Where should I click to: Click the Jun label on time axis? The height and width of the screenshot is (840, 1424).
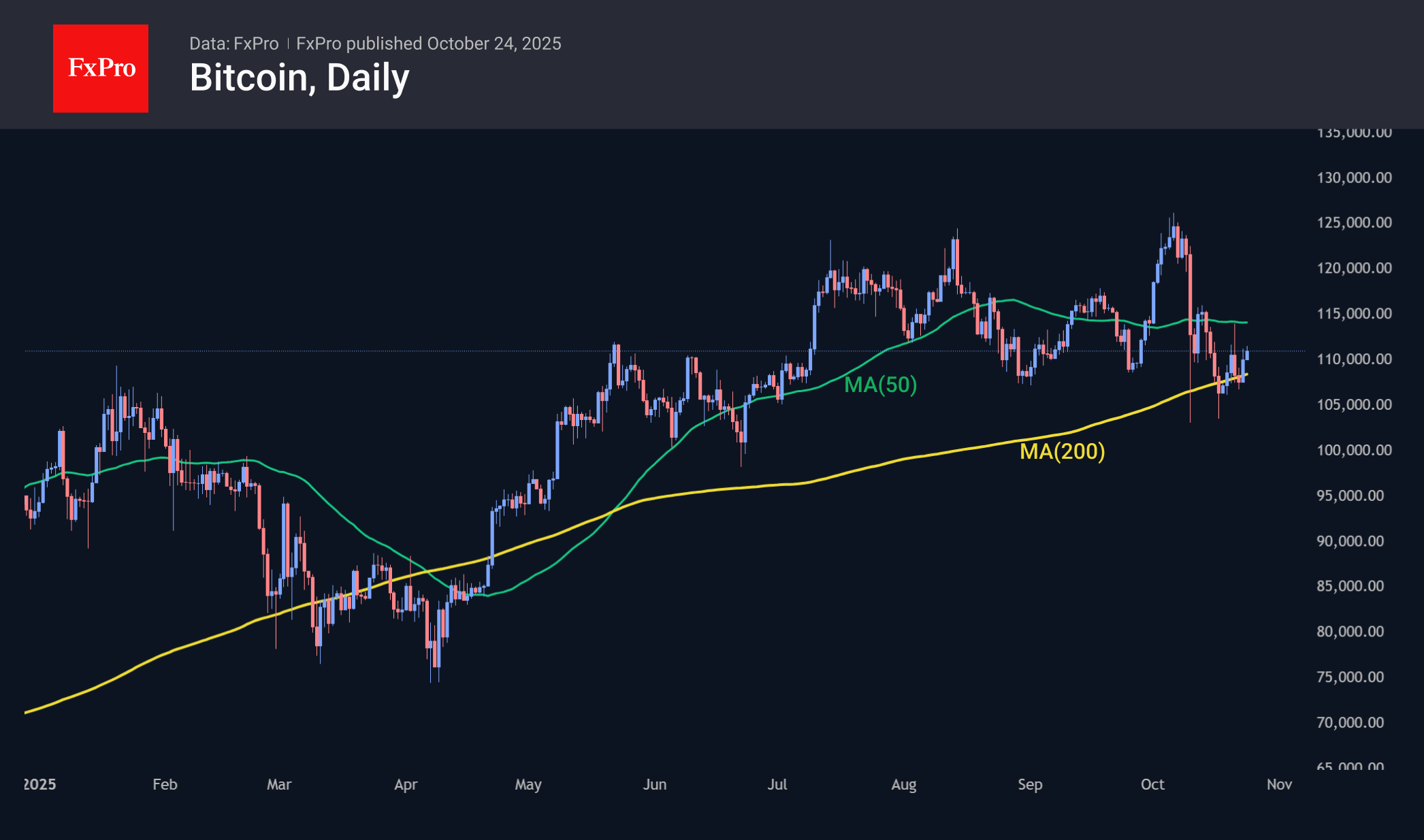tap(655, 784)
